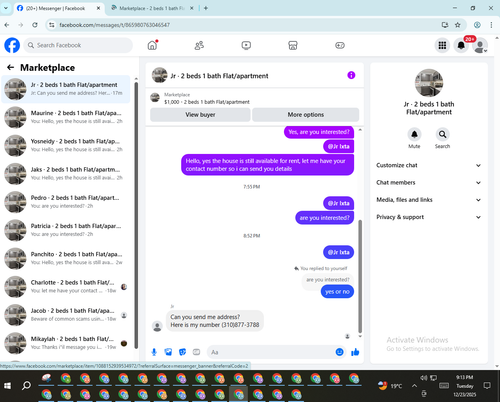Open the $1,000 Marketplace listing link
This screenshot has width=500, height=402.
point(207,102)
